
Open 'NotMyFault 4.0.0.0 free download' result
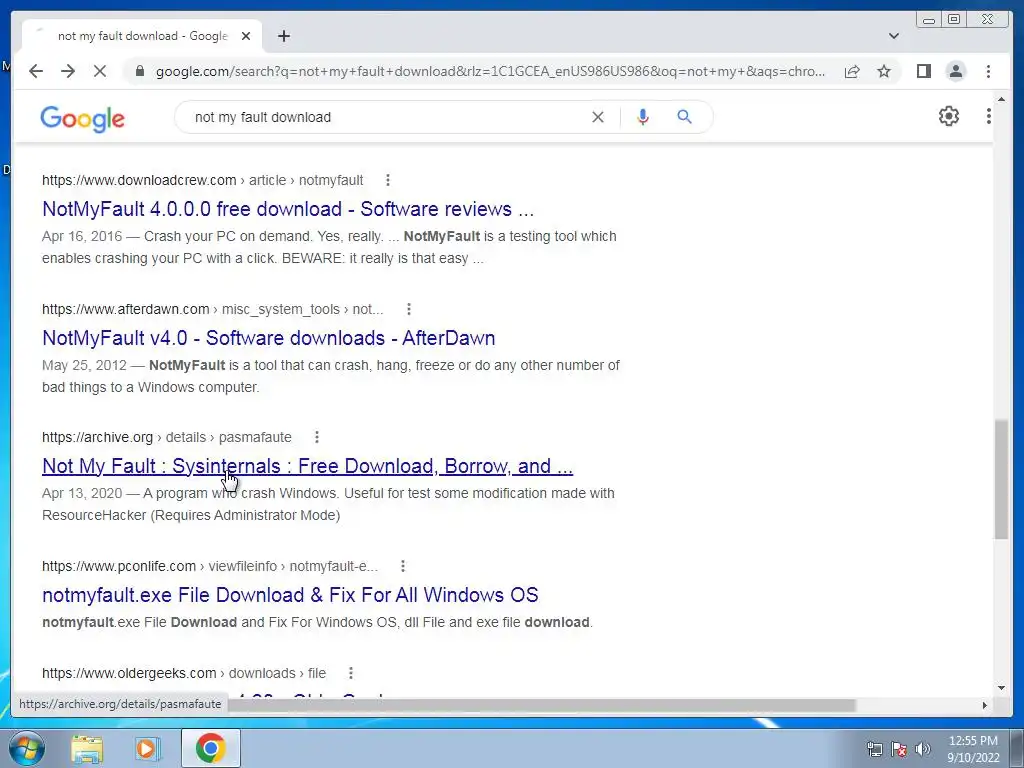click(288, 209)
